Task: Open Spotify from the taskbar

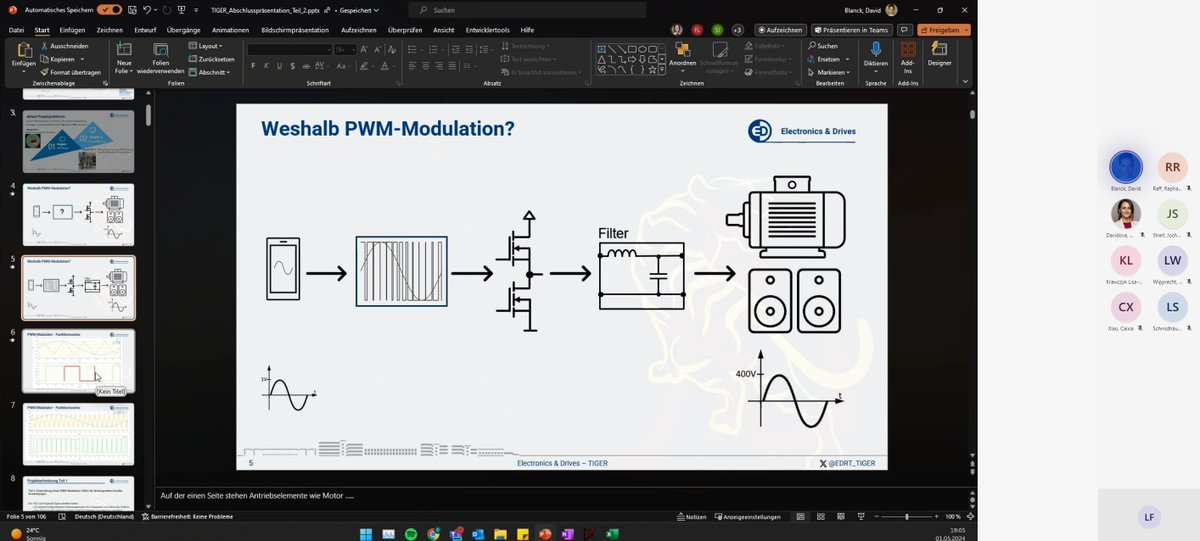Action: click(411, 534)
